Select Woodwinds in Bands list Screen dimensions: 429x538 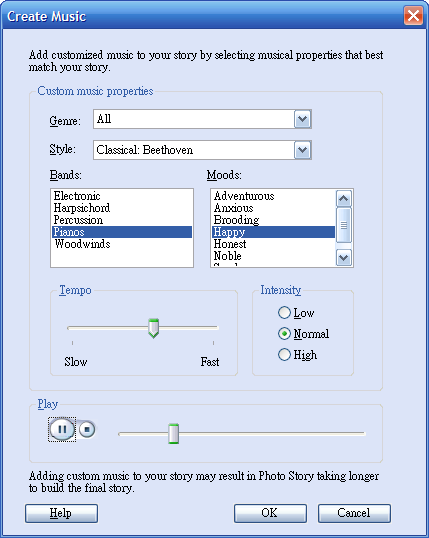coord(122,244)
